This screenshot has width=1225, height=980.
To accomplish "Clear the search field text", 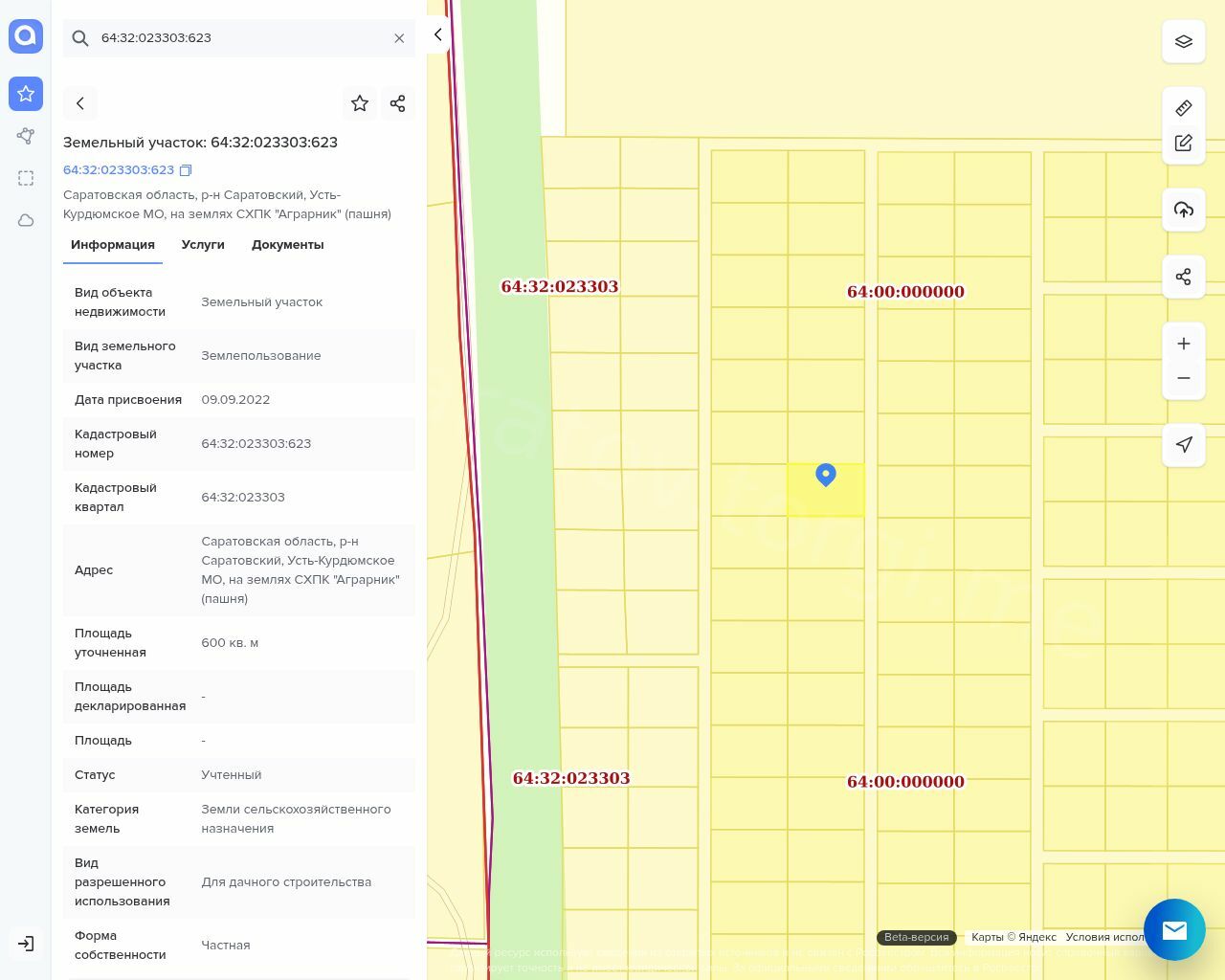I will pos(399,38).
